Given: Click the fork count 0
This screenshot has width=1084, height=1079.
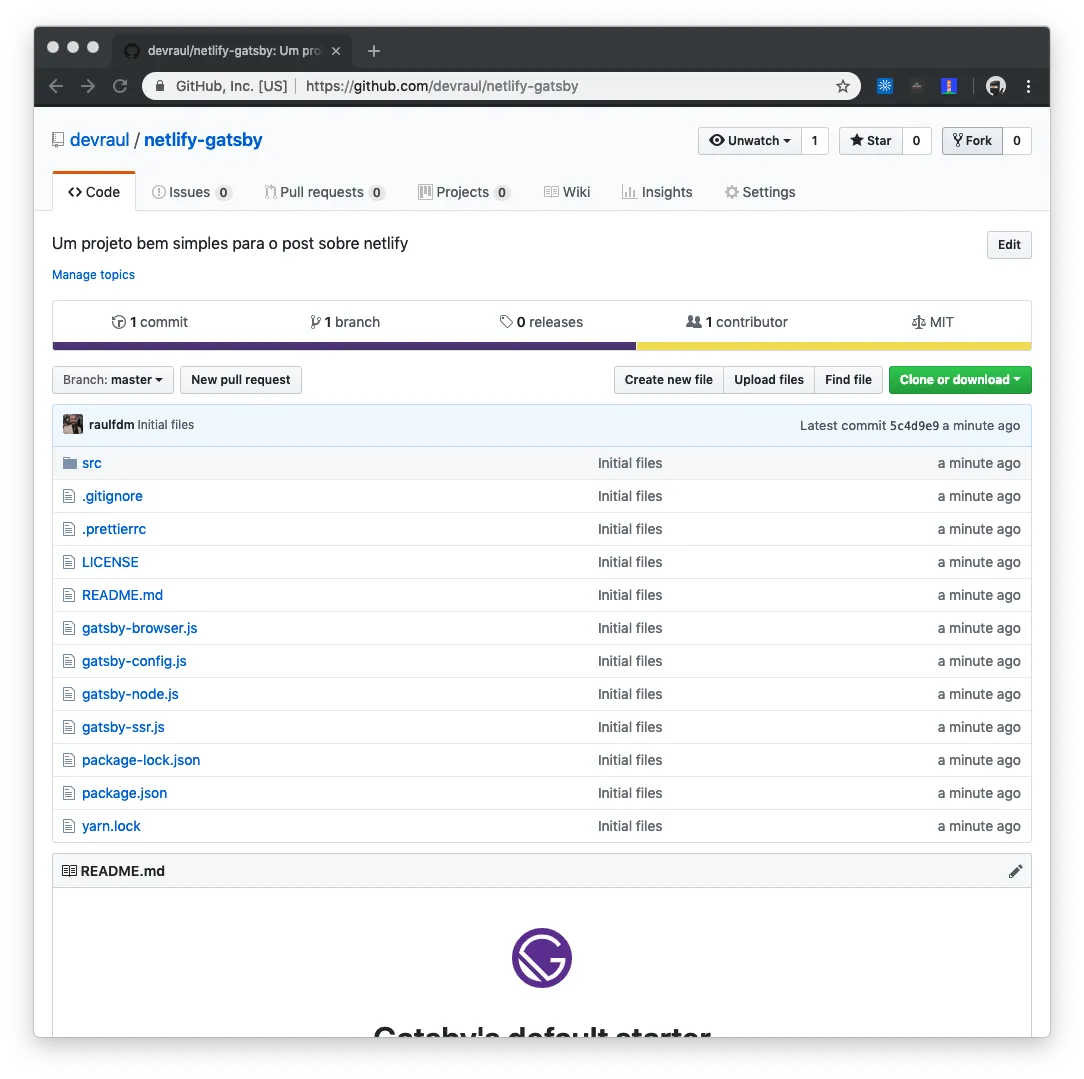Looking at the screenshot, I should point(1016,141).
